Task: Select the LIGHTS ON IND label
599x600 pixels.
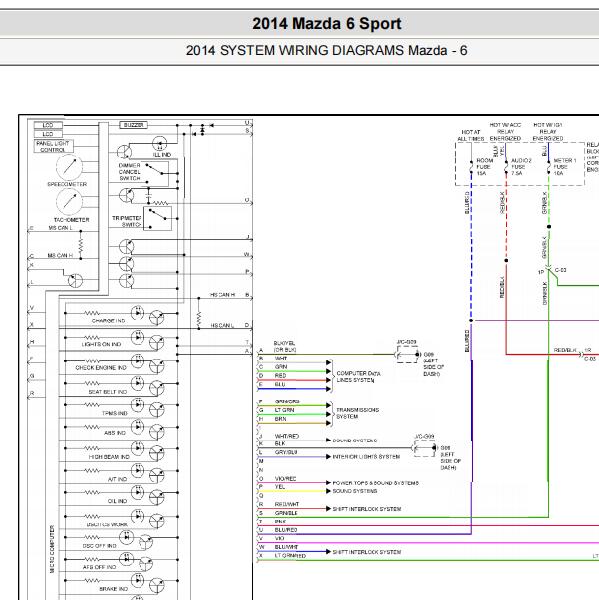Action: click(x=101, y=344)
